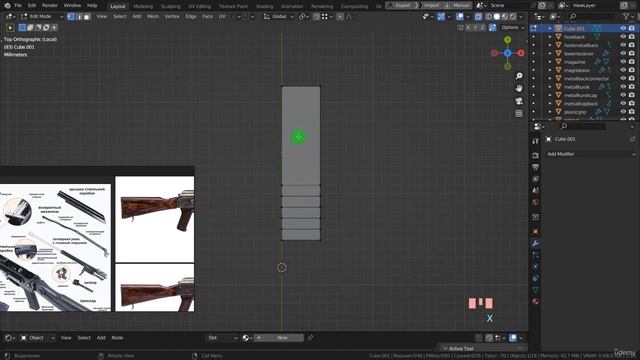Expand the magazine outliner item
This screenshot has height=360, width=640.
pos(550,62)
